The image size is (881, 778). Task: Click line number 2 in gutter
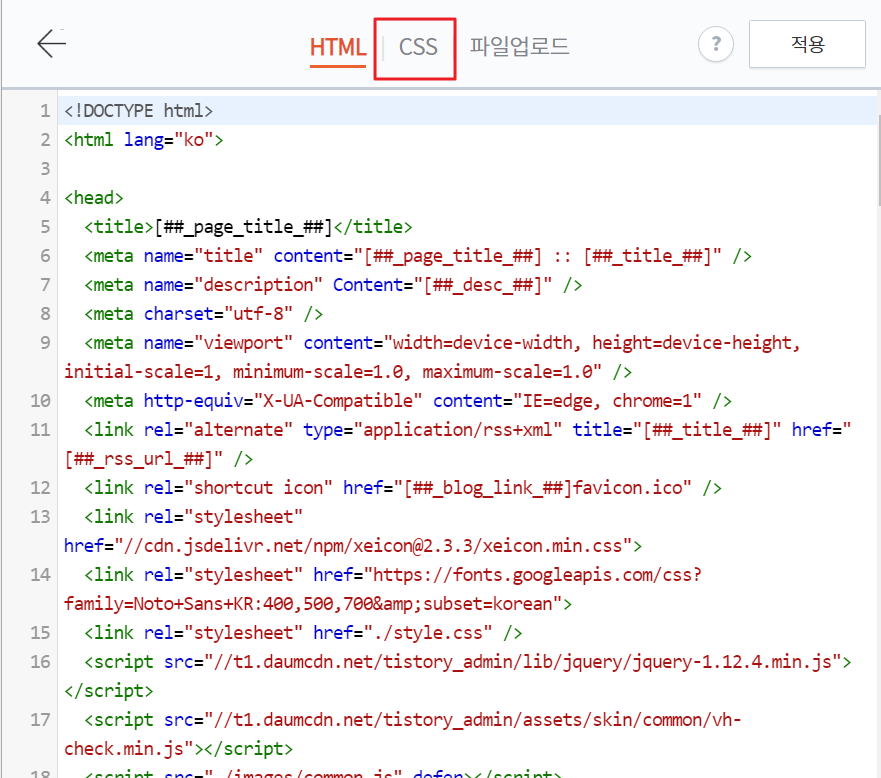pos(46,140)
